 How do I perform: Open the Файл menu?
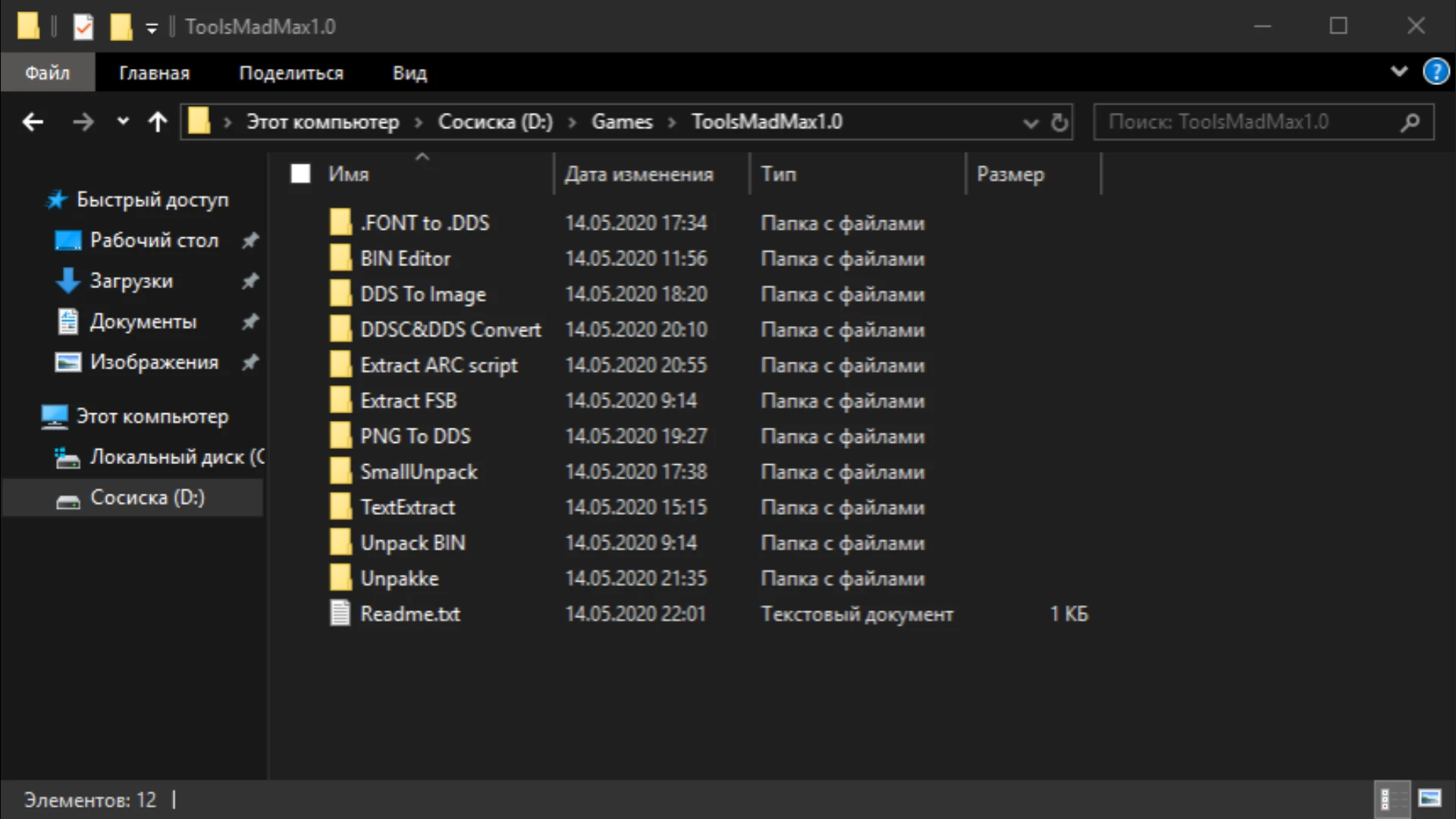click(47, 72)
